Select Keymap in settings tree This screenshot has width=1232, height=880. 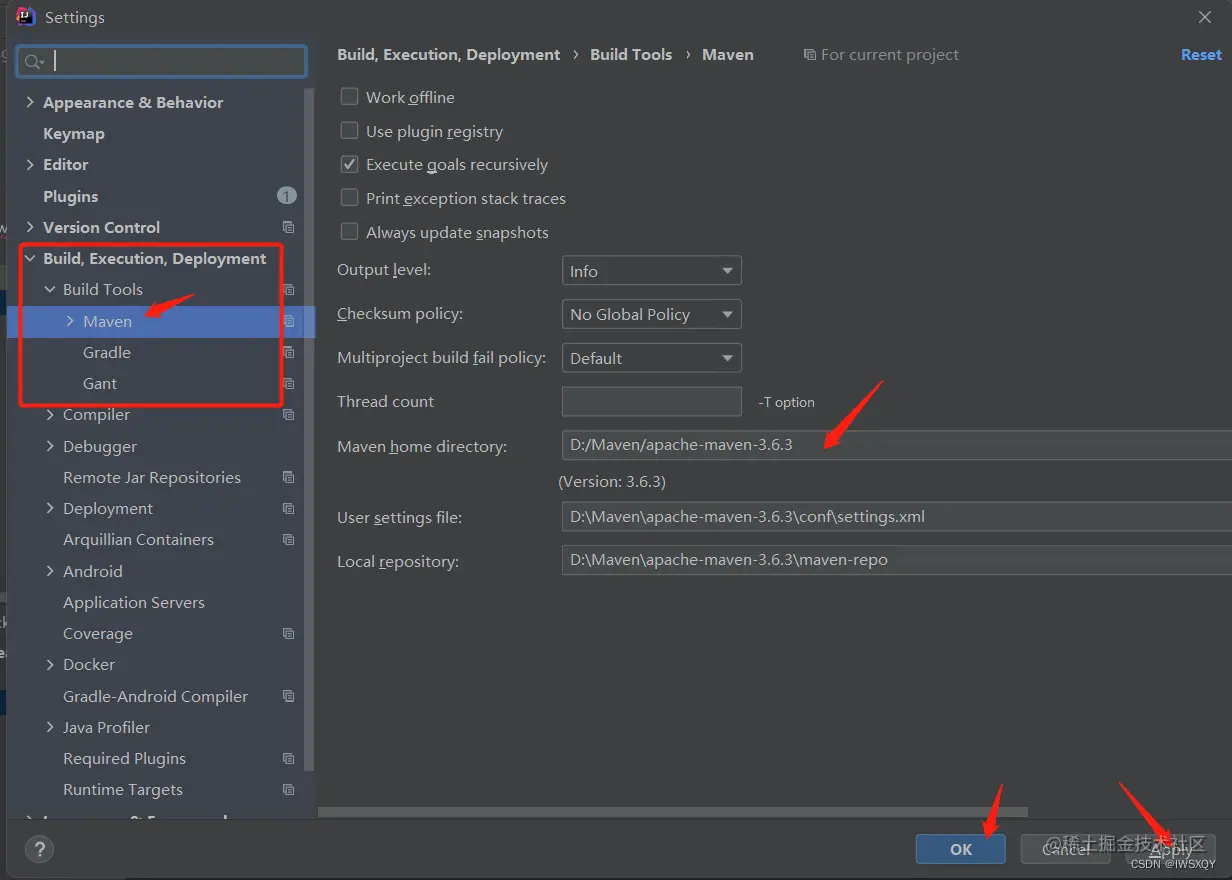coord(74,133)
